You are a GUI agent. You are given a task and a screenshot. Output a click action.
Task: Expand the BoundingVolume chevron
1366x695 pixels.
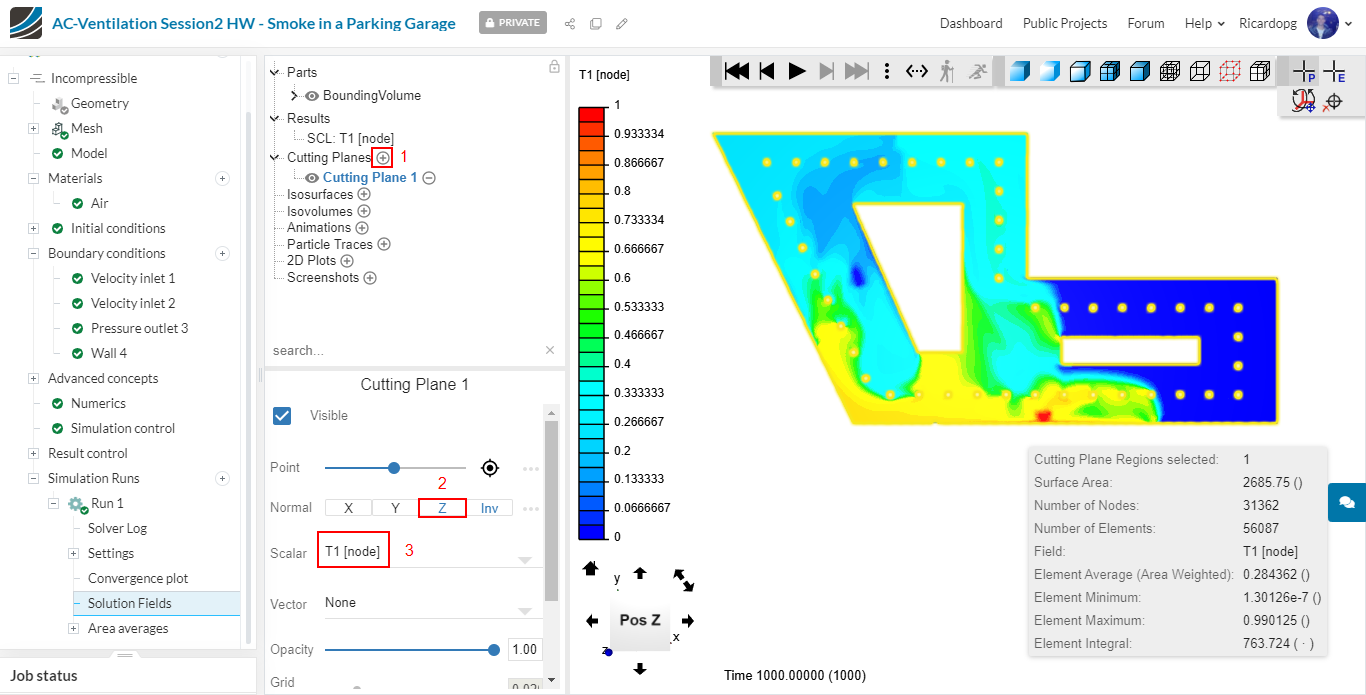(294, 96)
